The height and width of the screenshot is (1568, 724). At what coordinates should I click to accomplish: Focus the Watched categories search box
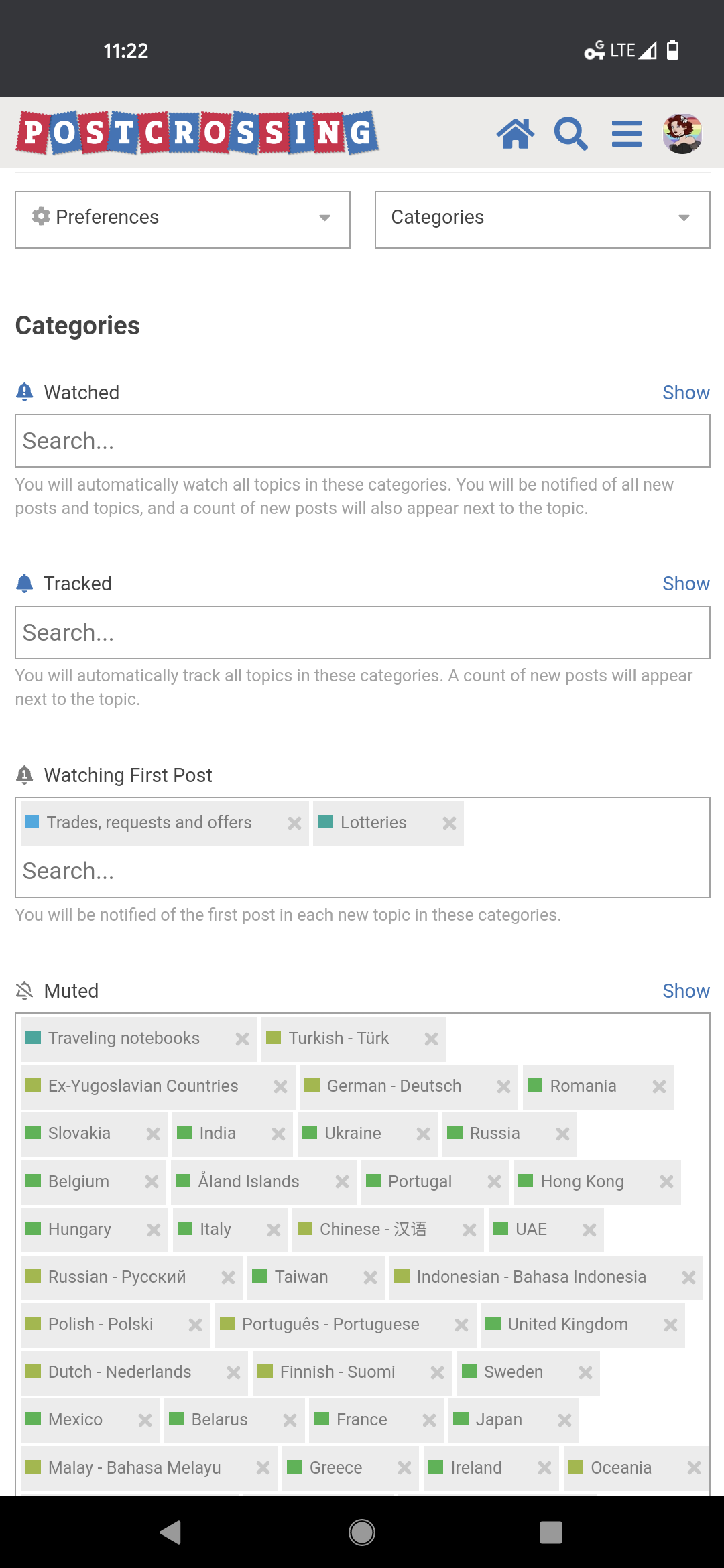363,441
